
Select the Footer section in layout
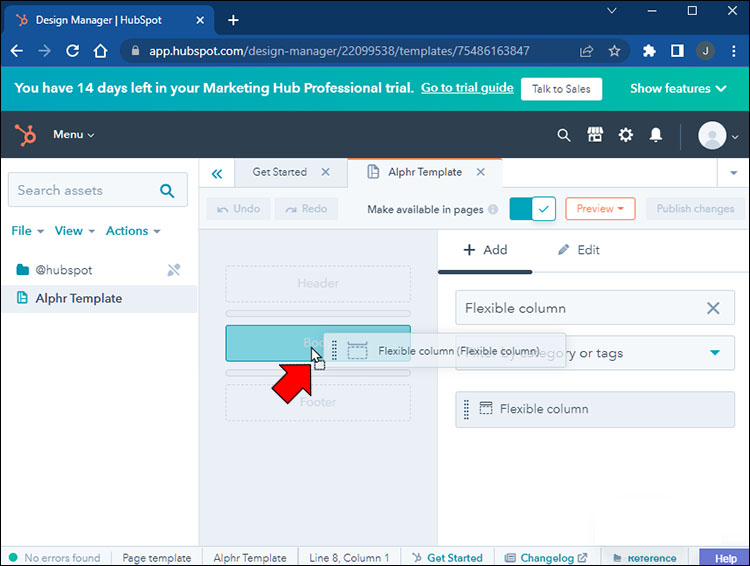pyautogui.click(x=318, y=402)
